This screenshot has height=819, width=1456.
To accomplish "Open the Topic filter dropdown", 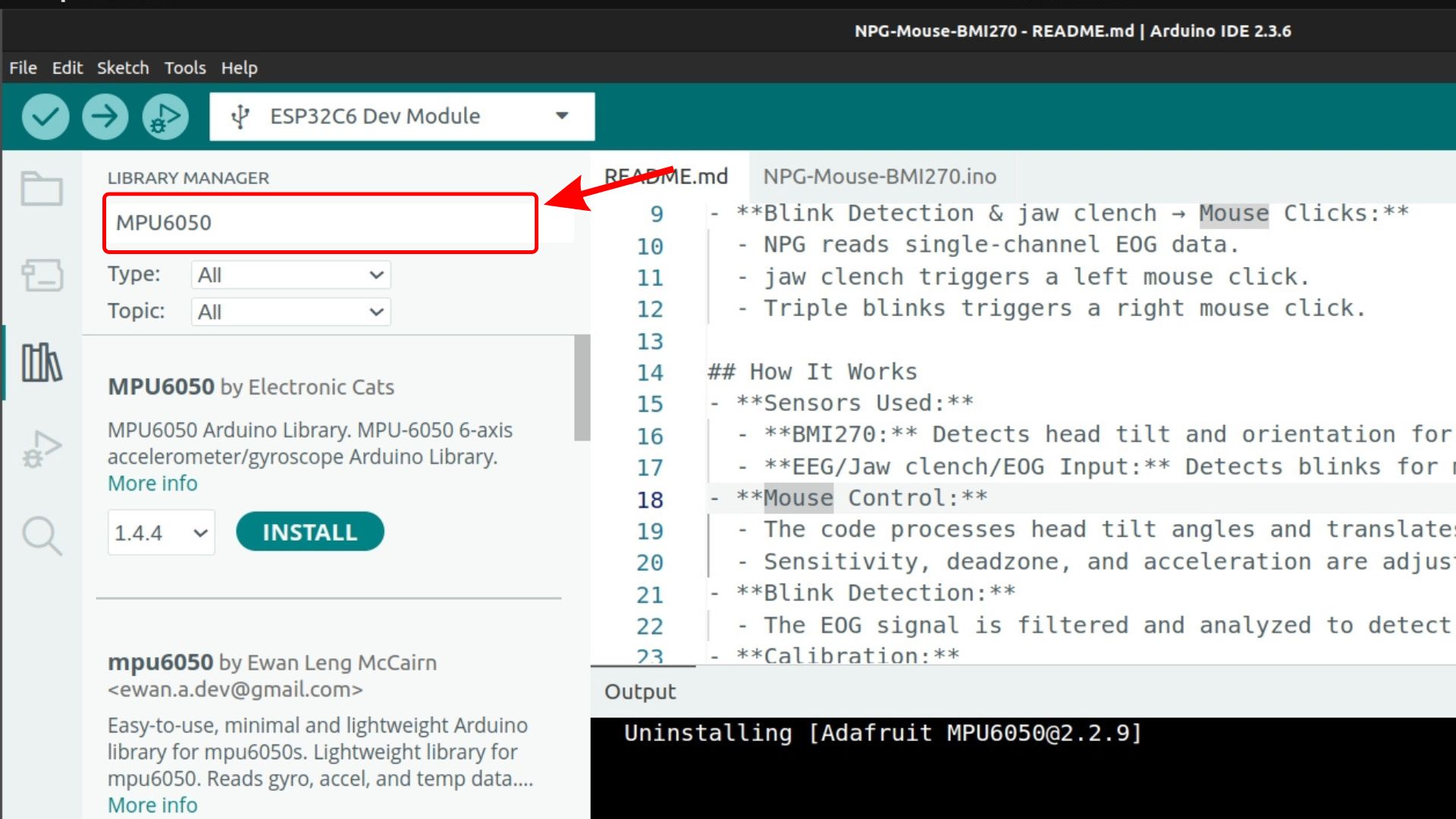I will [x=290, y=312].
